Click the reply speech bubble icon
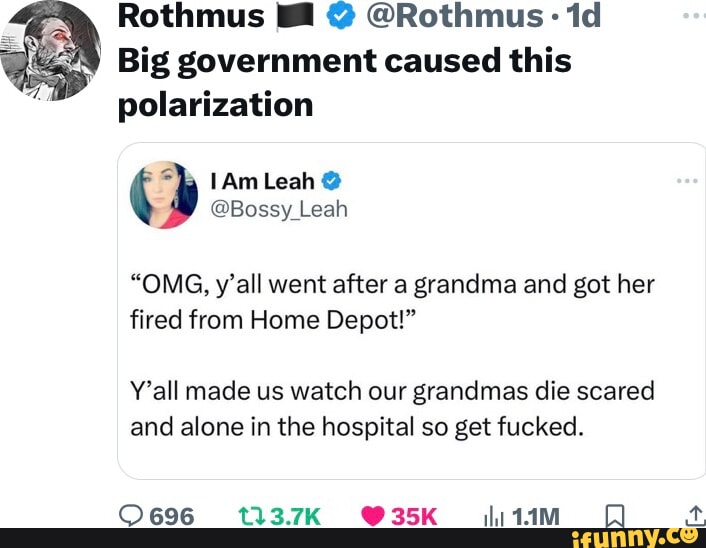This screenshot has width=706, height=548. 131,516
